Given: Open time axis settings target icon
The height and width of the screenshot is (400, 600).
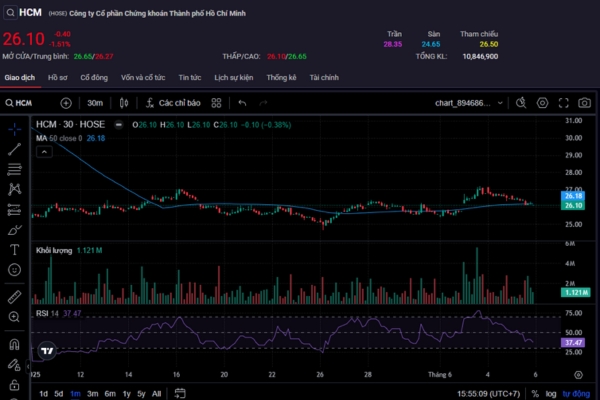Looking at the screenshot, I should pyautogui.click(x=578, y=375).
